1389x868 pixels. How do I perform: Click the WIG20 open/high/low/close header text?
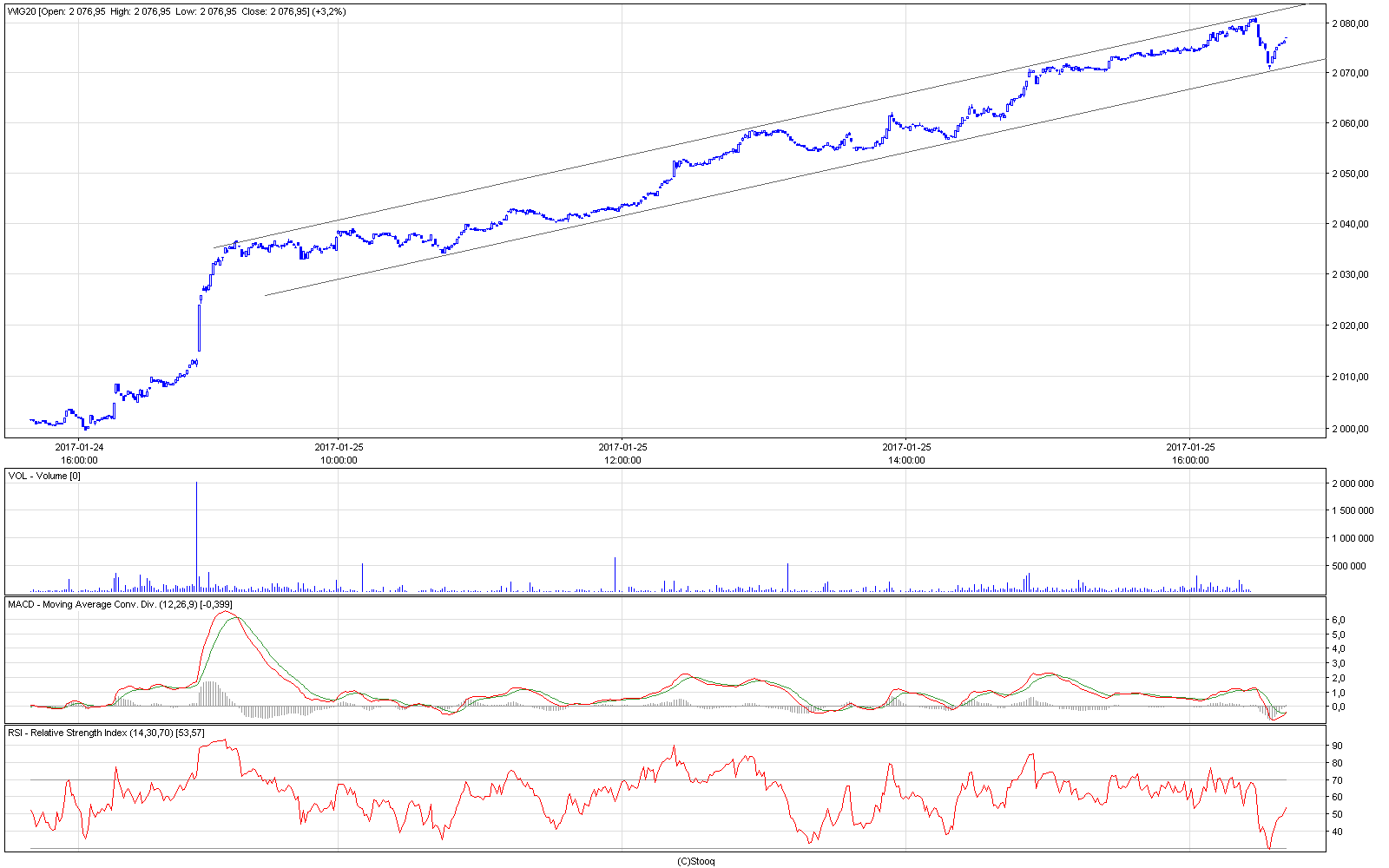(x=177, y=12)
